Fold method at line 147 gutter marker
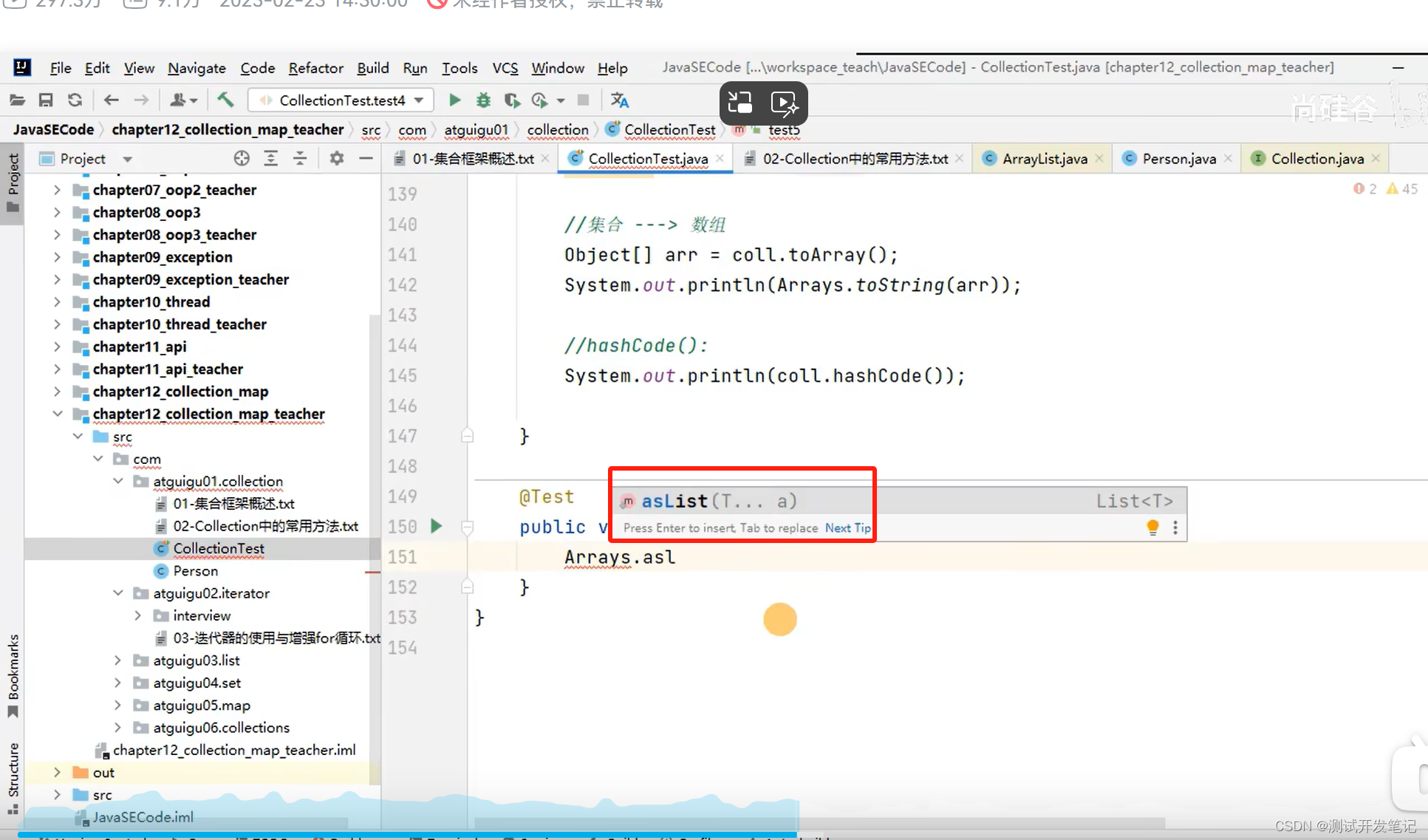1428x840 pixels. coord(467,436)
